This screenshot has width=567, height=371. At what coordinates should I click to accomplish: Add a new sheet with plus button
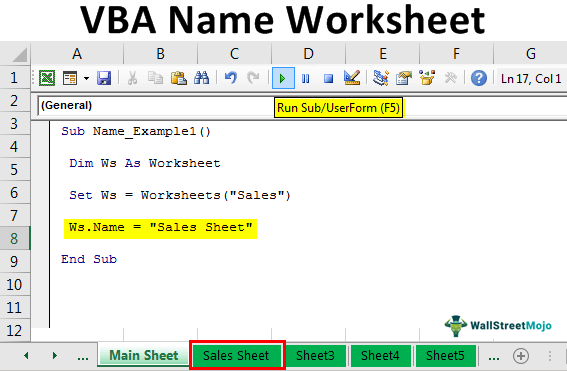521,356
